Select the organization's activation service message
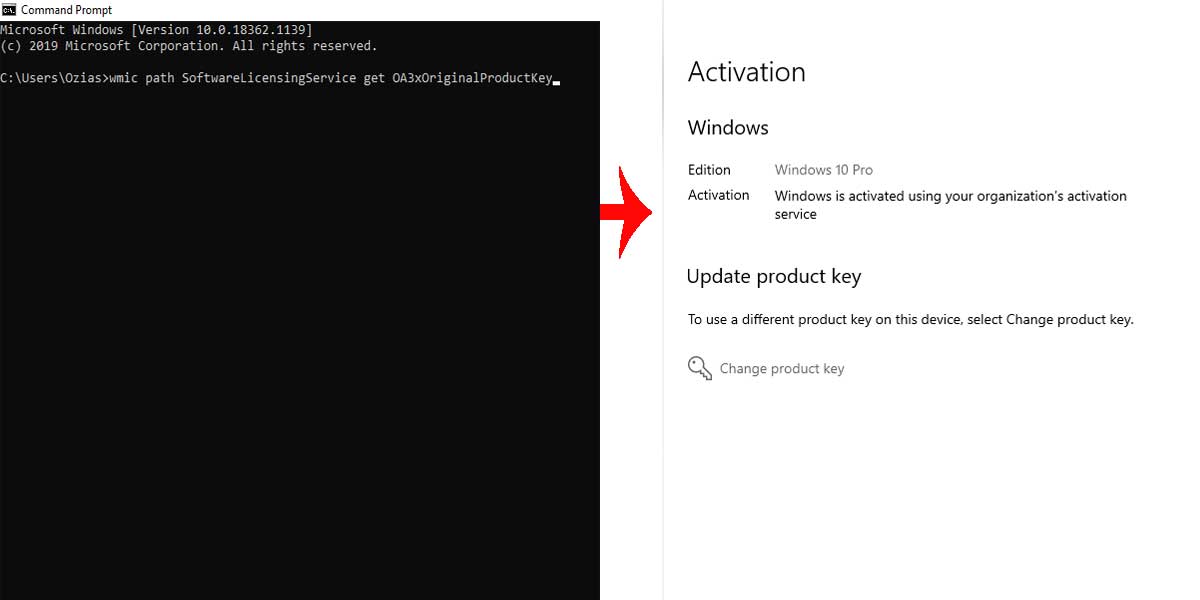This screenshot has height=600, width=1200. pos(950,205)
